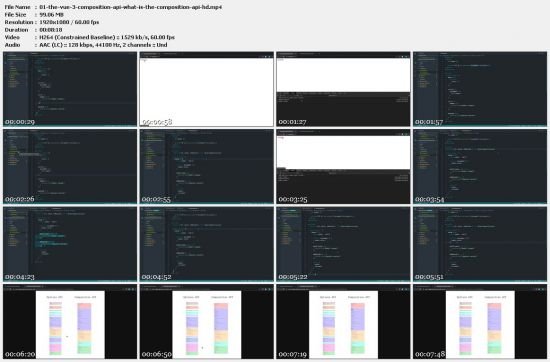Click the diagram frame stamped 00:07:19

click(343, 322)
